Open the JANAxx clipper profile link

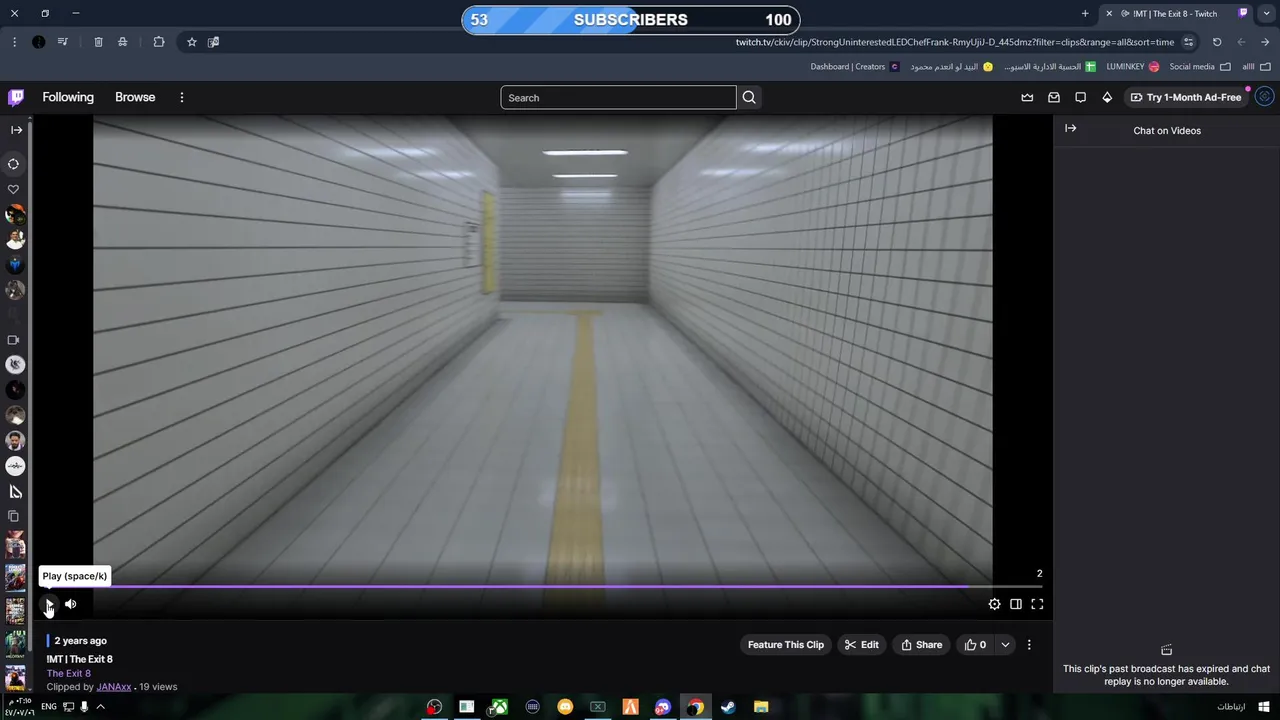113,687
